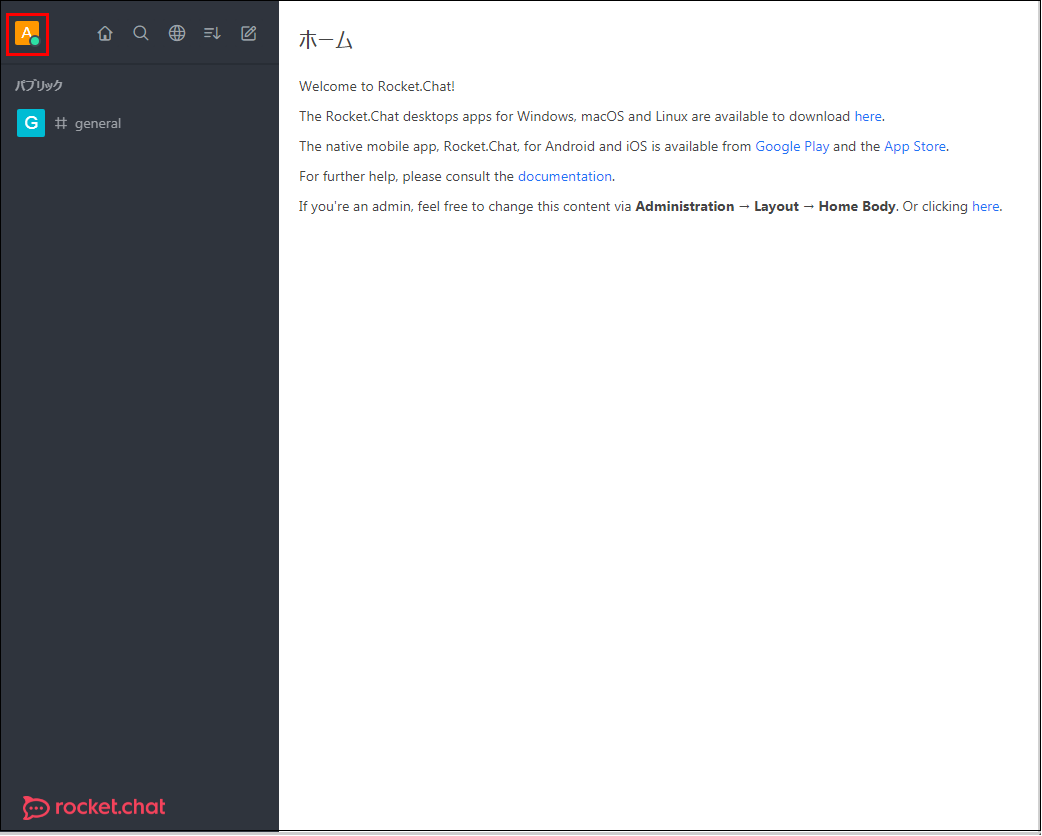Click the general channel G avatar

pos(31,123)
